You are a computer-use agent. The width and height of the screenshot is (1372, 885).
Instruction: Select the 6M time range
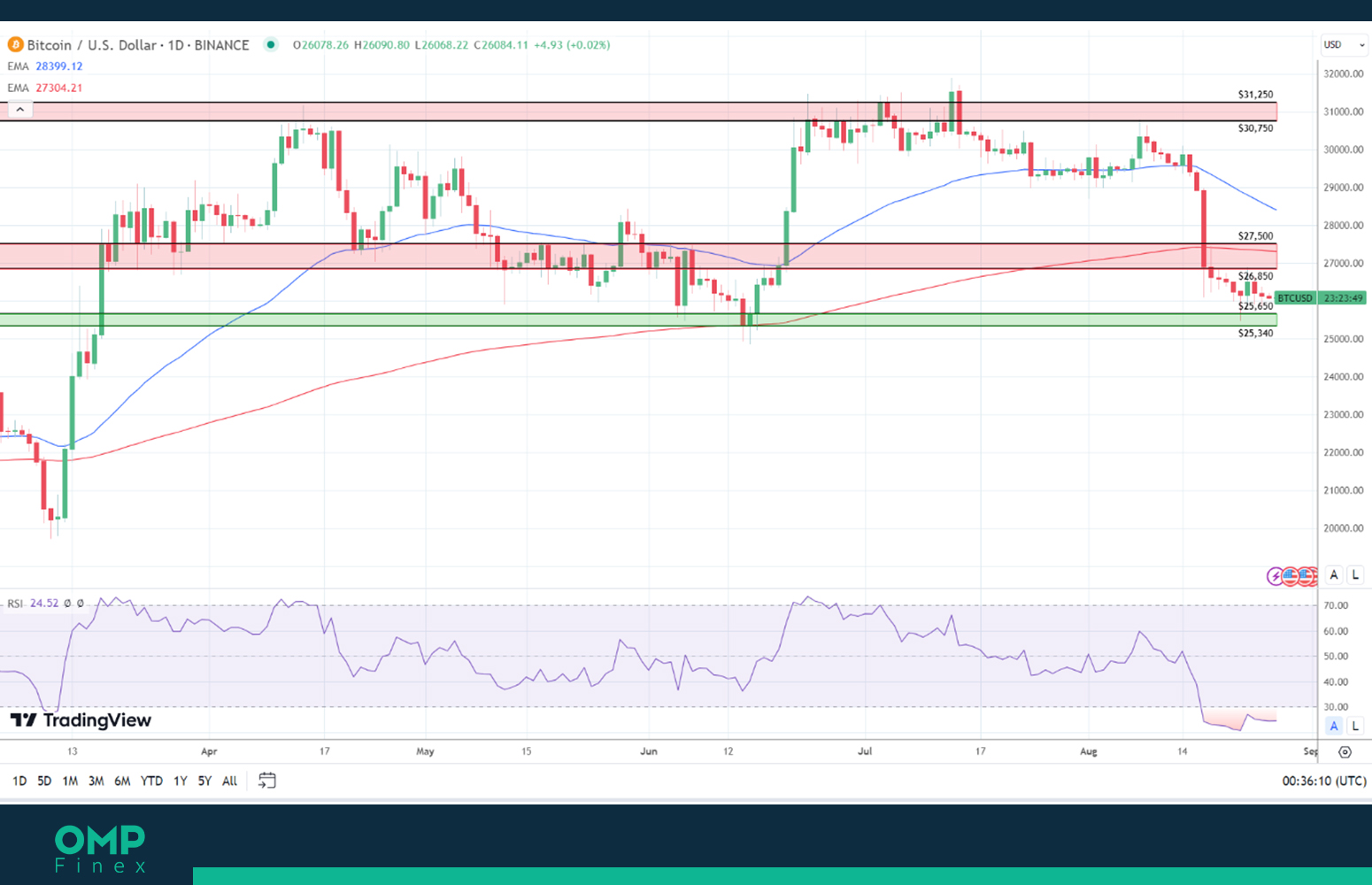click(x=122, y=781)
